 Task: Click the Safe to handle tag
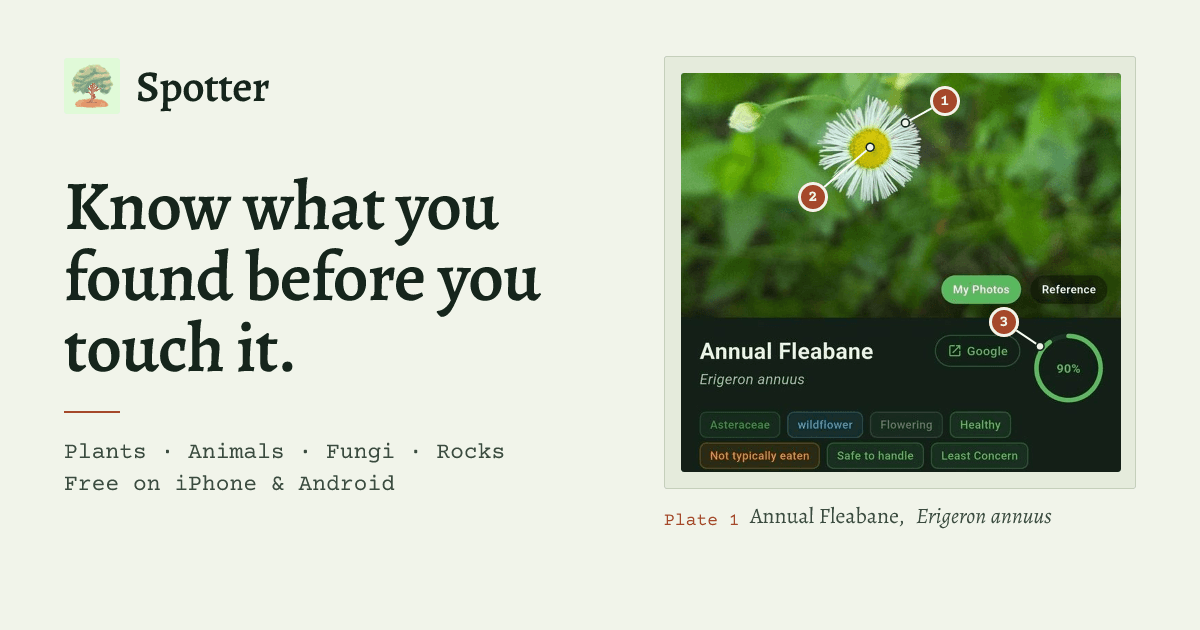pyautogui.click(x=875, y=456)
